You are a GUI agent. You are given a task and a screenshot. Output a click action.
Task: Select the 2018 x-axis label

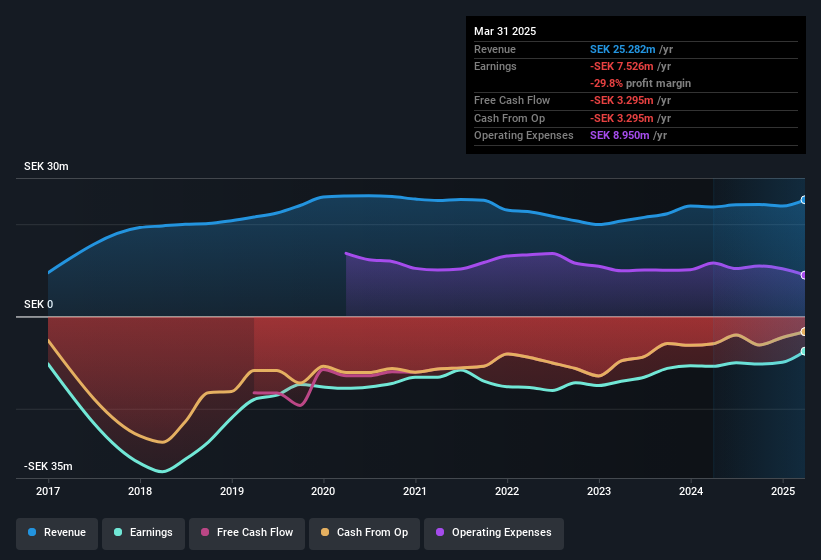coord(140,491)
